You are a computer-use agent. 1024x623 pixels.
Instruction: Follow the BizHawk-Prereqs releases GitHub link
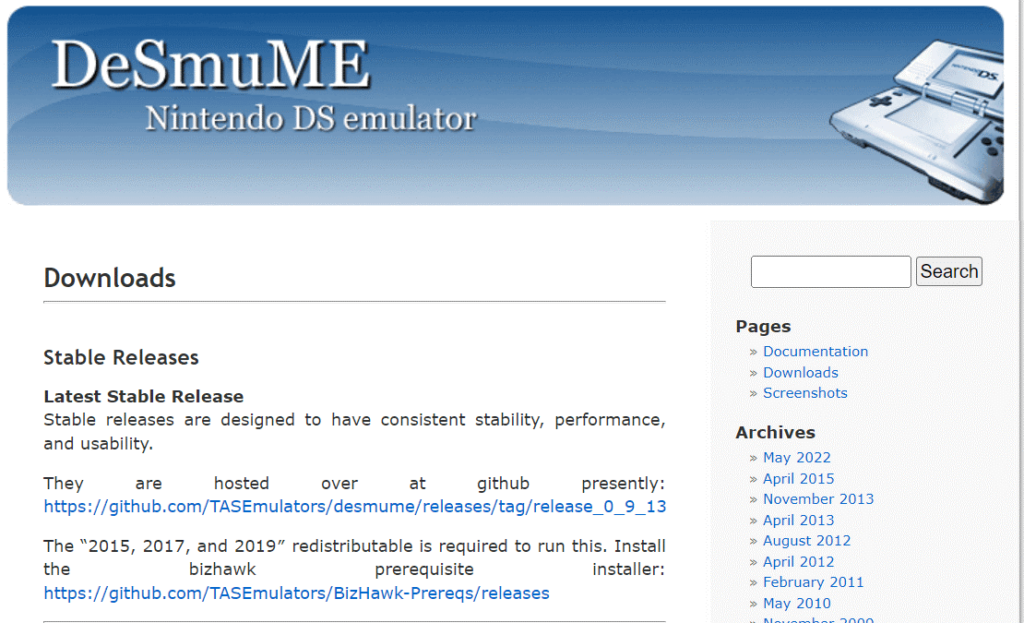(x=296, y=593)
